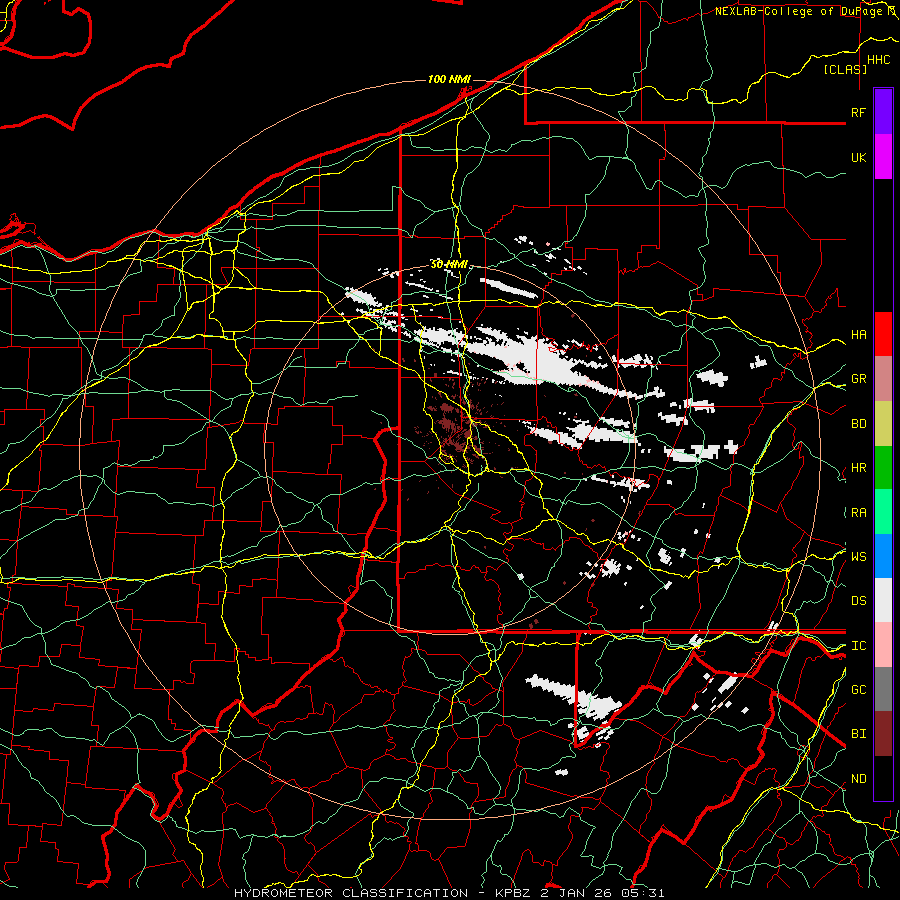Click the '50 NMI' range ring label
The width and height of the screenshot is (900, 900).
coord(449,265)
